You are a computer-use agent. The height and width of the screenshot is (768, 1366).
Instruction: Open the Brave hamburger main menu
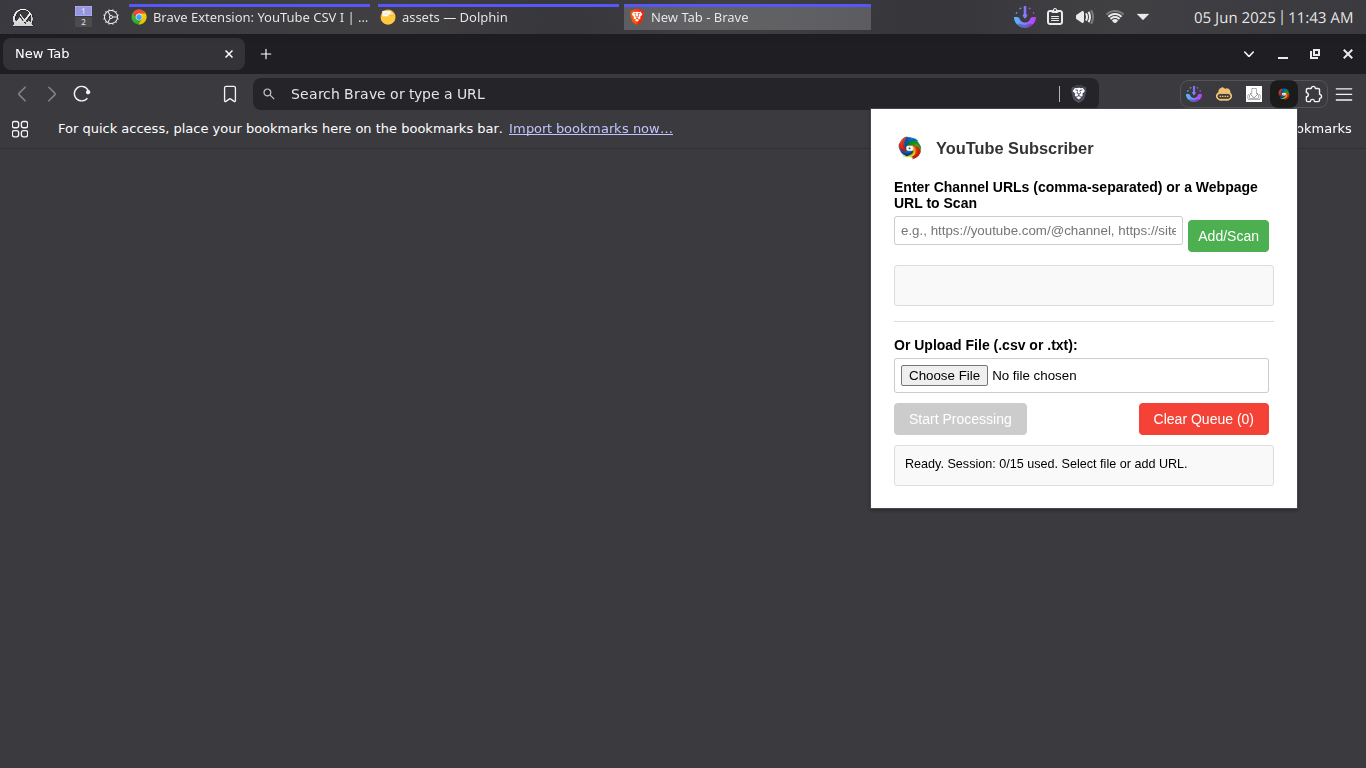pyautogui.click(x=1344, y=94)
